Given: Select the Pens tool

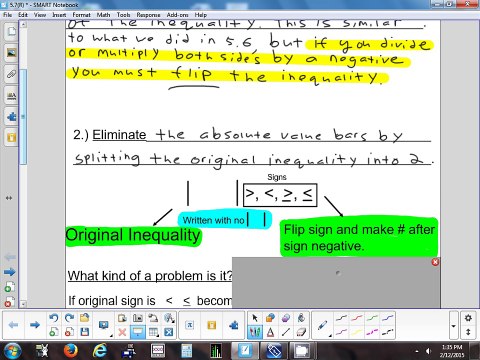Looking at the screenshot, I should pyautogui.click(x=255, y=332).
